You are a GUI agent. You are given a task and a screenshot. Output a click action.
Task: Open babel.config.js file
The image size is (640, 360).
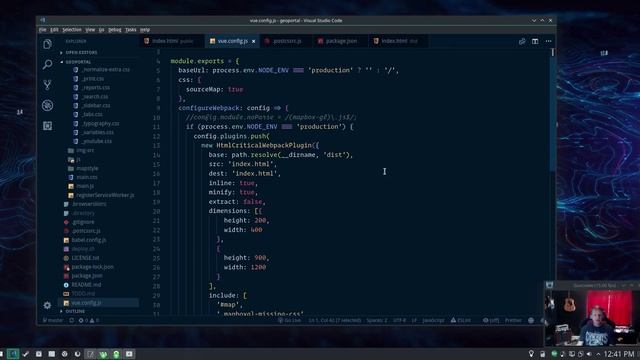89,240
